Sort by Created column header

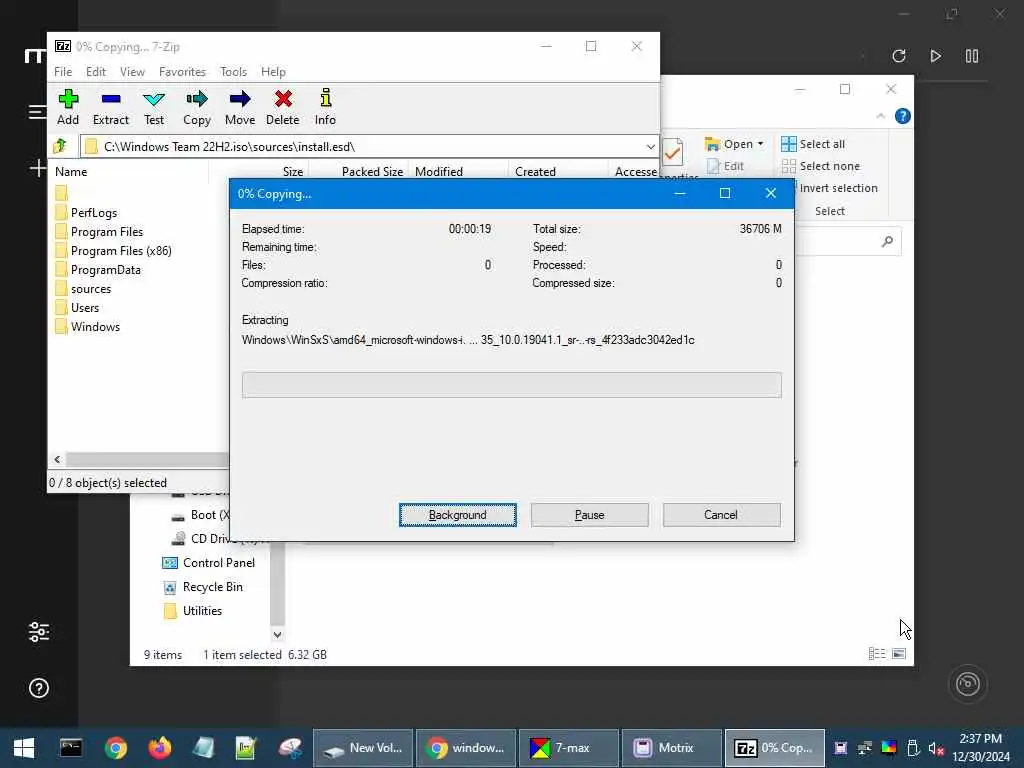pyautogui.click(x=535, y=172)
